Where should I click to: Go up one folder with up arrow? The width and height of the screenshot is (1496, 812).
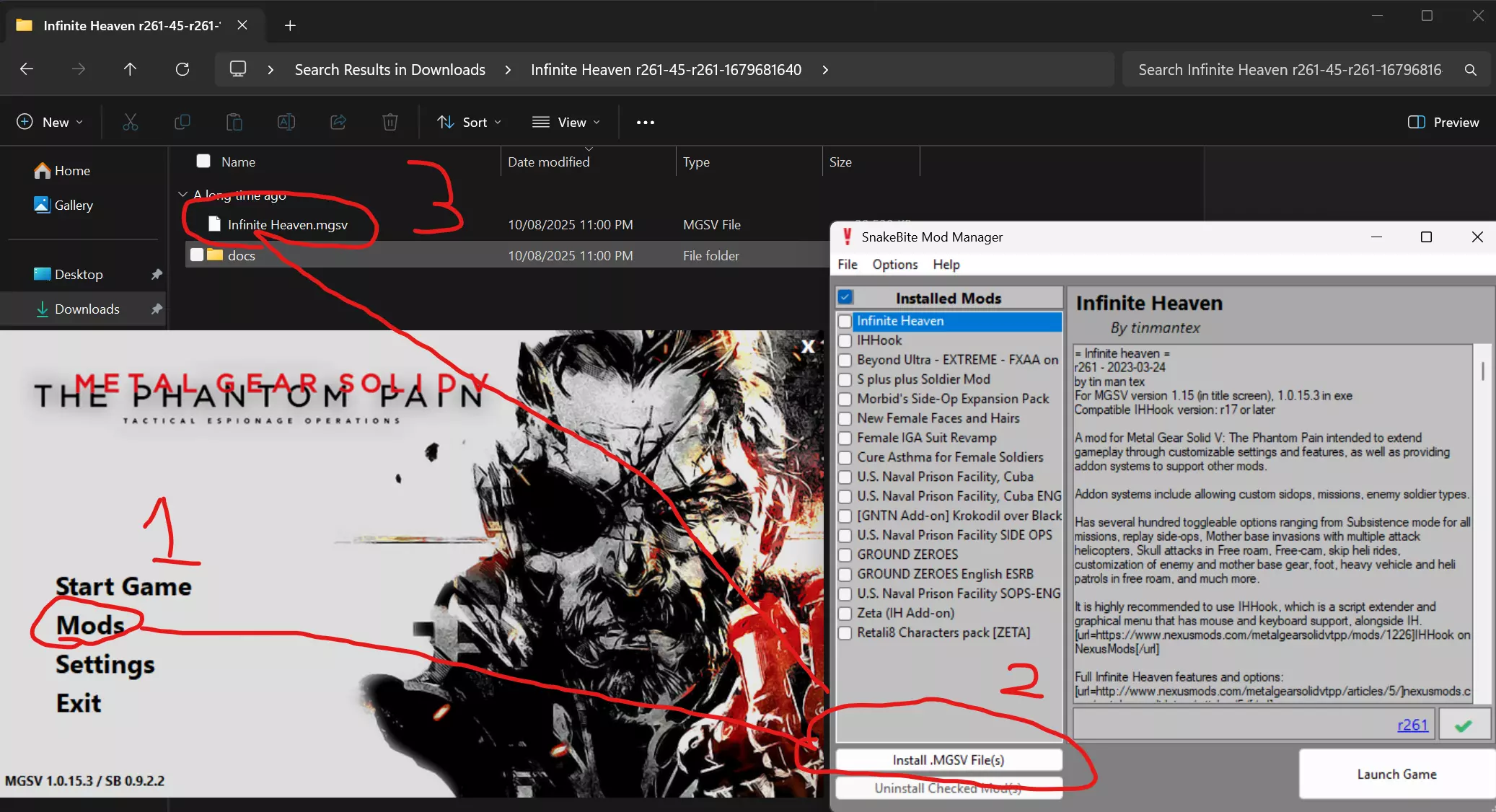(x=130, y=69)
